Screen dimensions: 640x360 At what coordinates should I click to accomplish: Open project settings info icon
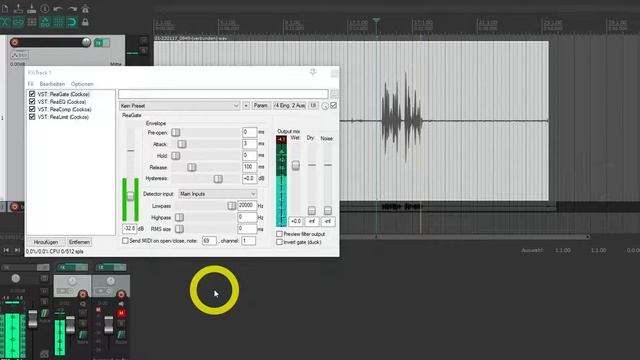pos(45,8)
